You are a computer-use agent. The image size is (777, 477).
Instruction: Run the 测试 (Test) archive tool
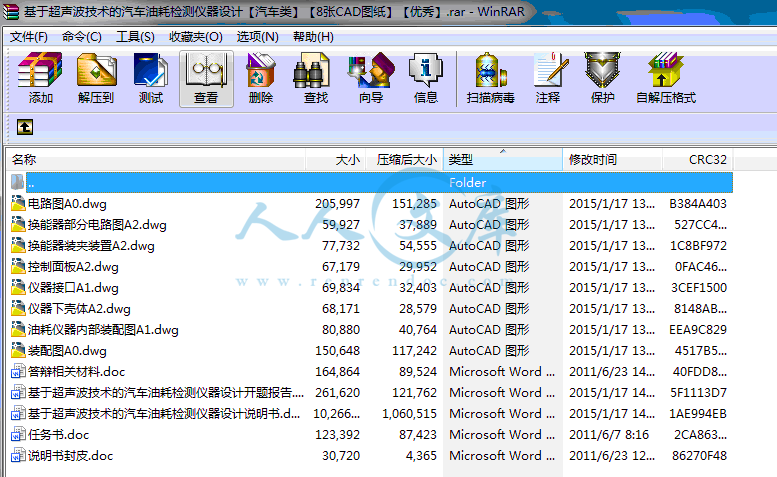(151, 71)
